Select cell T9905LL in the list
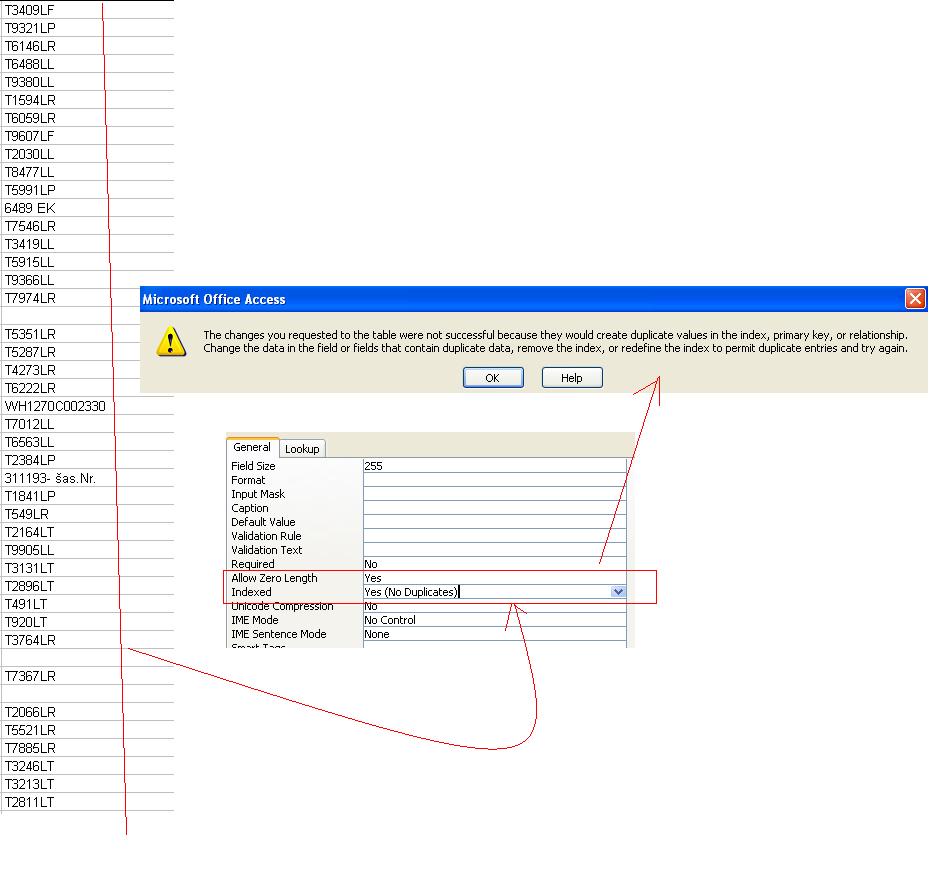Image resolution: width=935 pixels, height=874 pixels. tap(88, 550)
